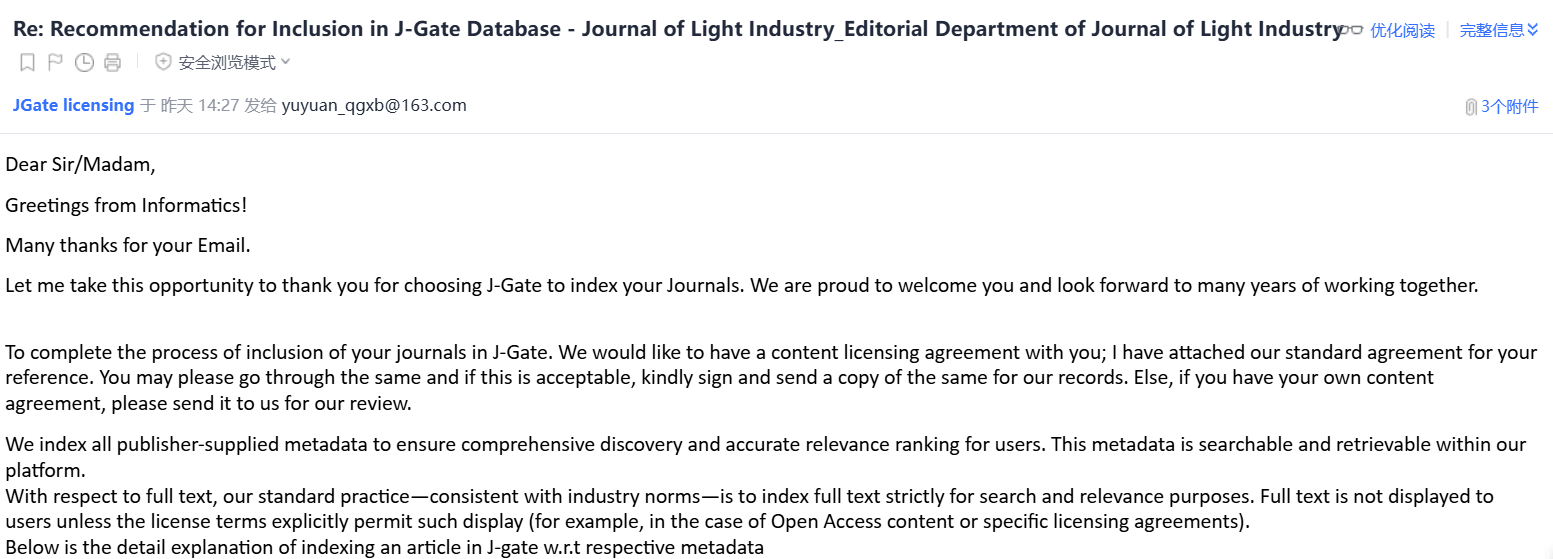
Task: Click the 'Many thanks for your Email.' line
Action: [128, 245]
